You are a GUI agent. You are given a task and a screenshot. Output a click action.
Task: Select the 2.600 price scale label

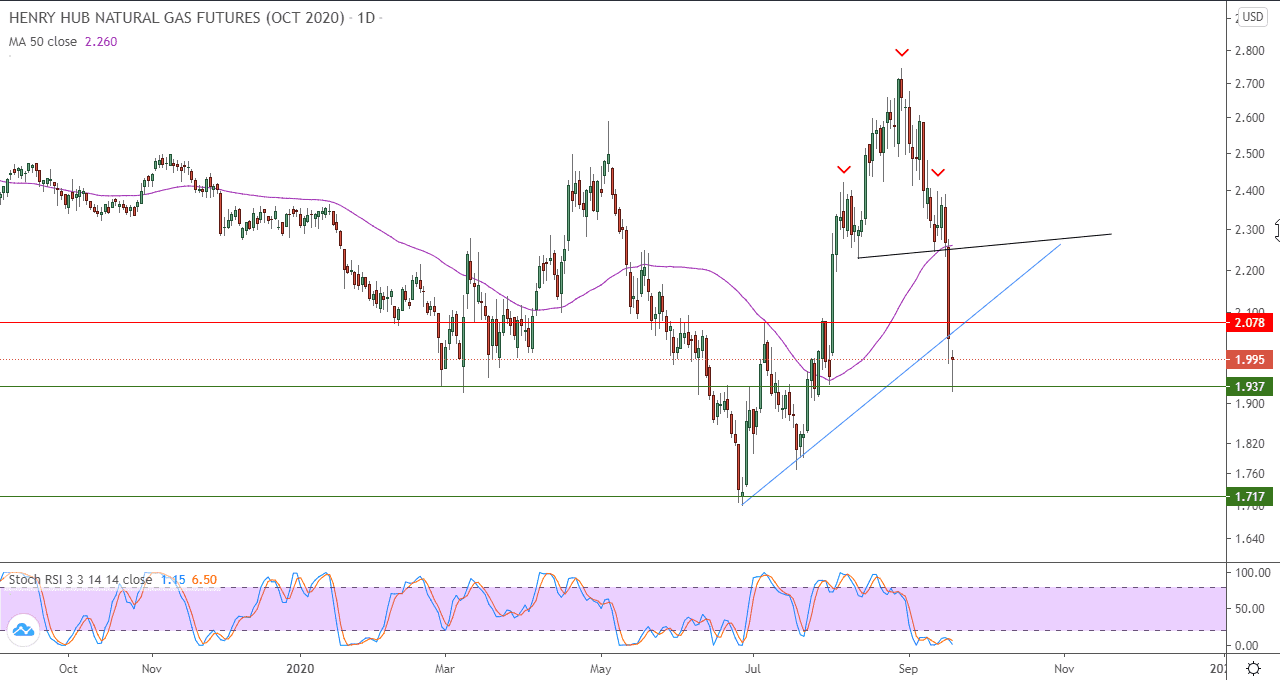[x=1252, y=117]
